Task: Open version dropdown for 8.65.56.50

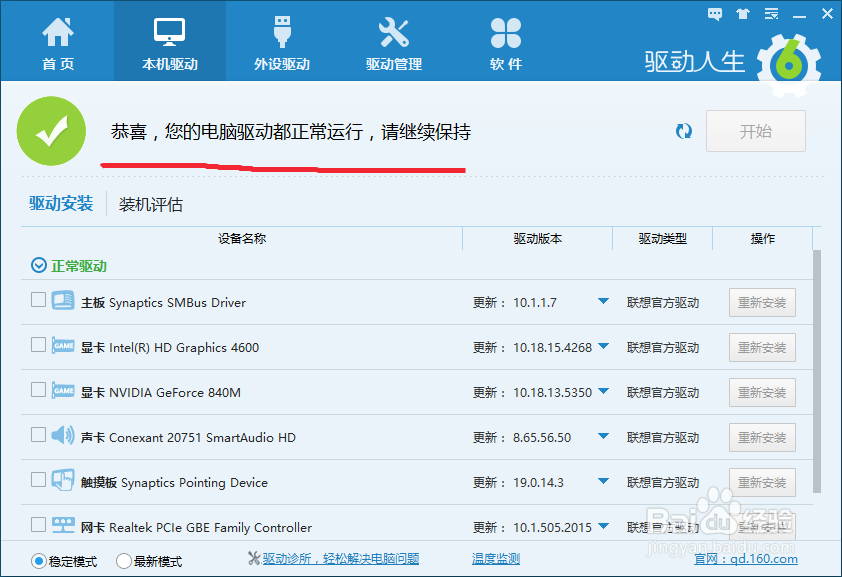Action: click(603, 436)
